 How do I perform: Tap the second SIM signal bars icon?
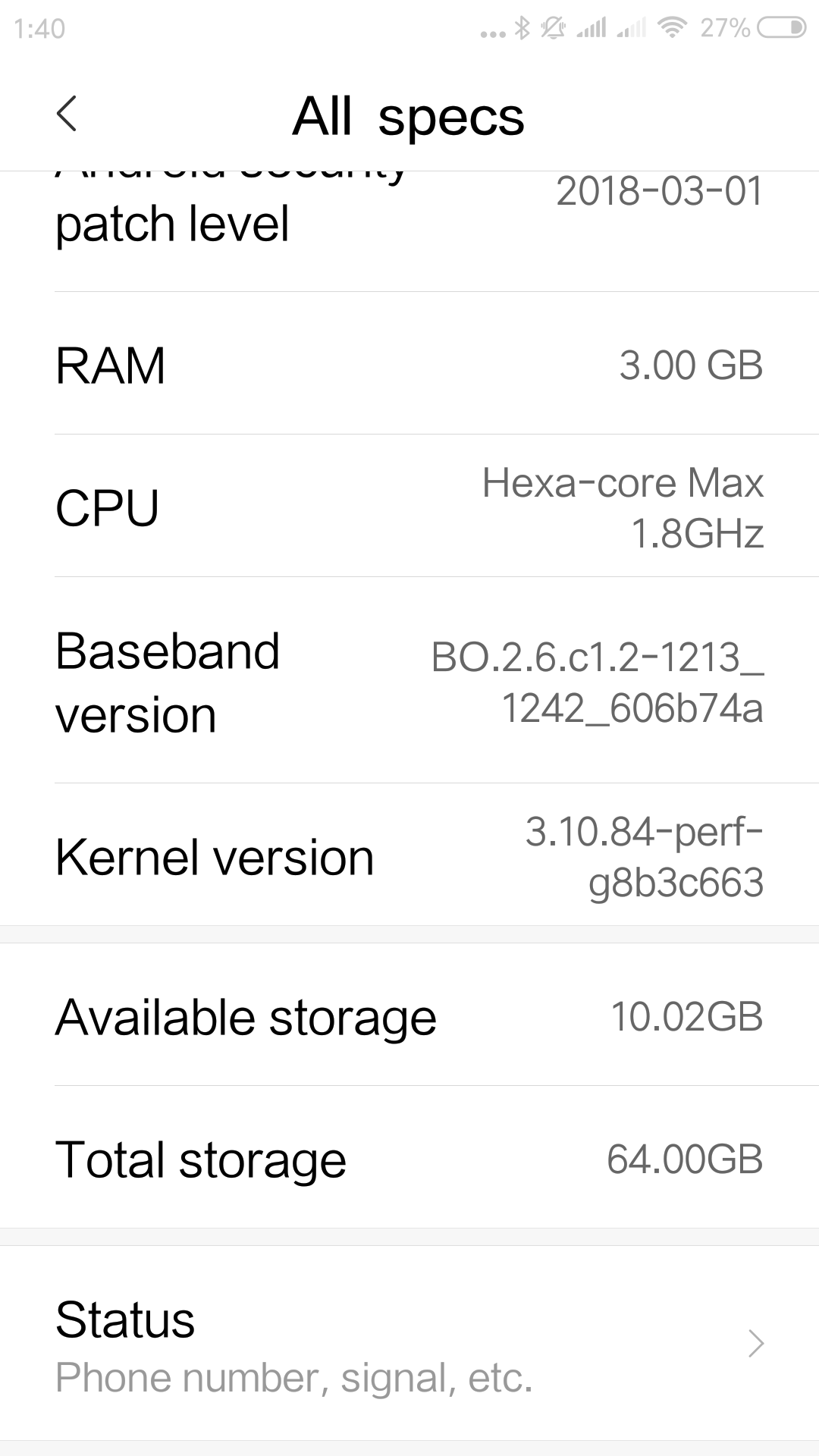(x=631, y=28)
